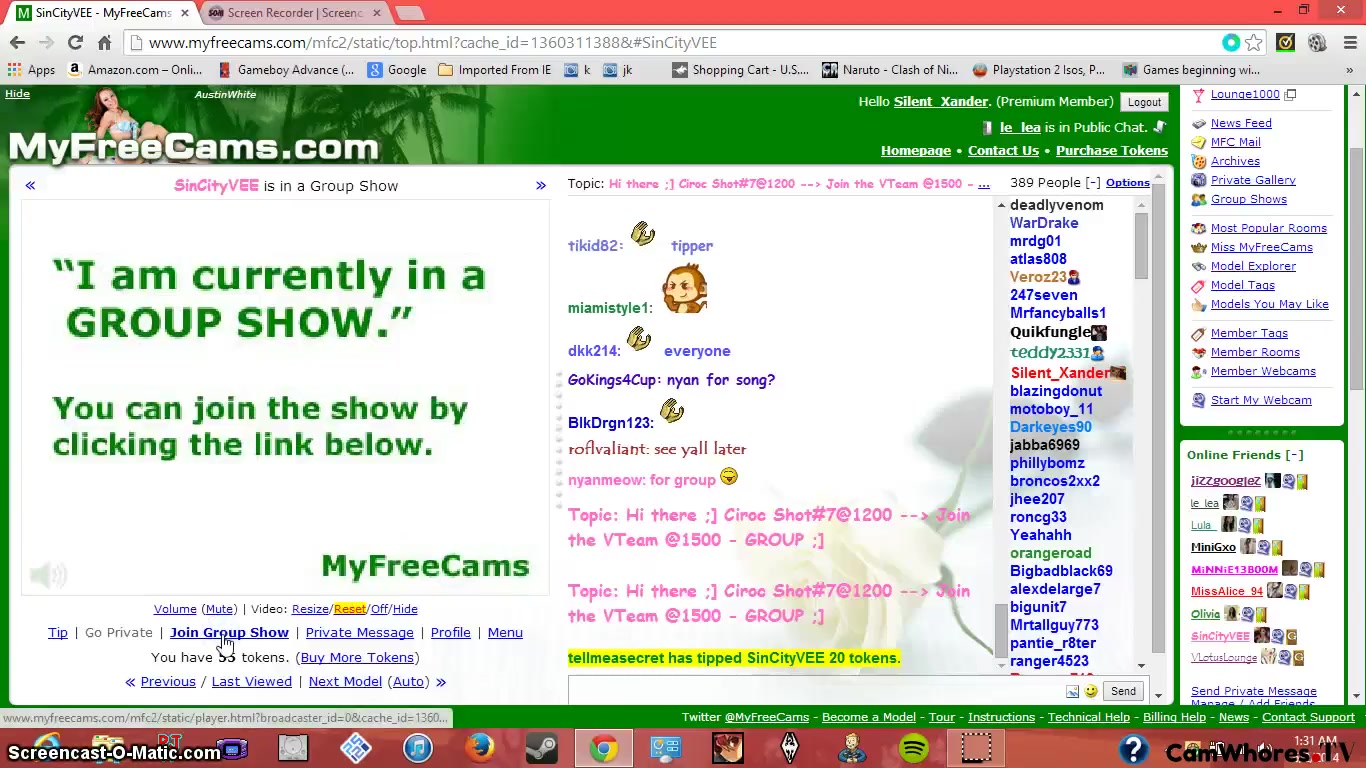Click the Logout button

(x=1144, y=102)
